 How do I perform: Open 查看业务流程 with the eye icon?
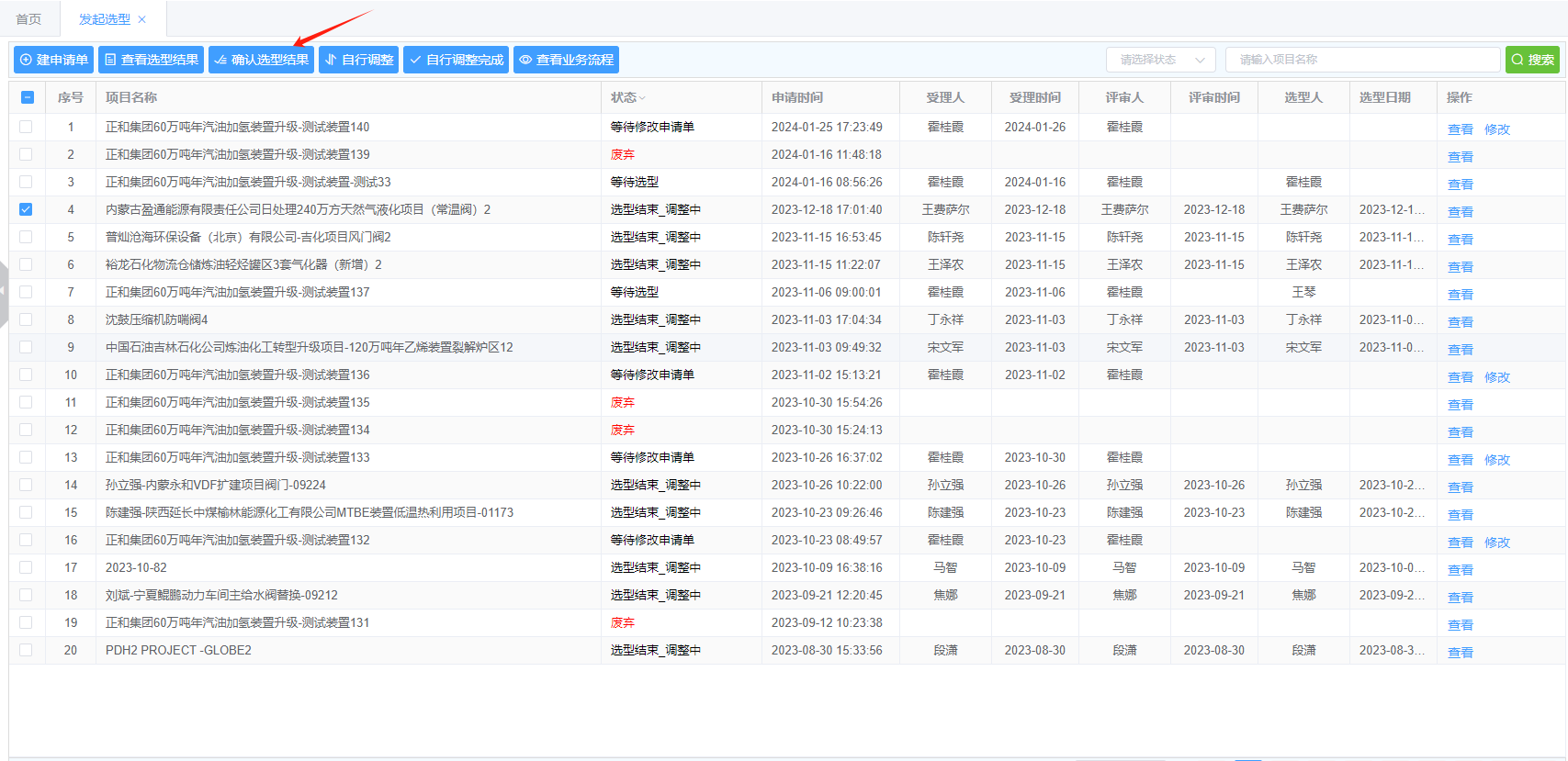(566, 60)
